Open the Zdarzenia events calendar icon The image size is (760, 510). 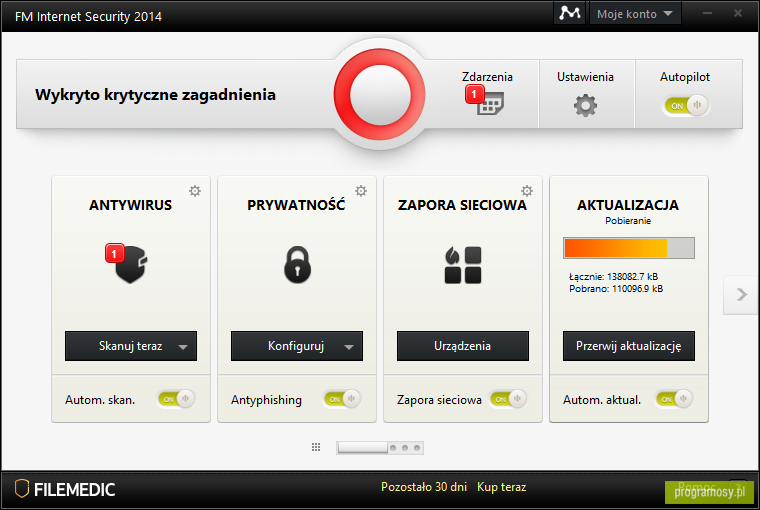pyautogui.click(x=490, y=103)
